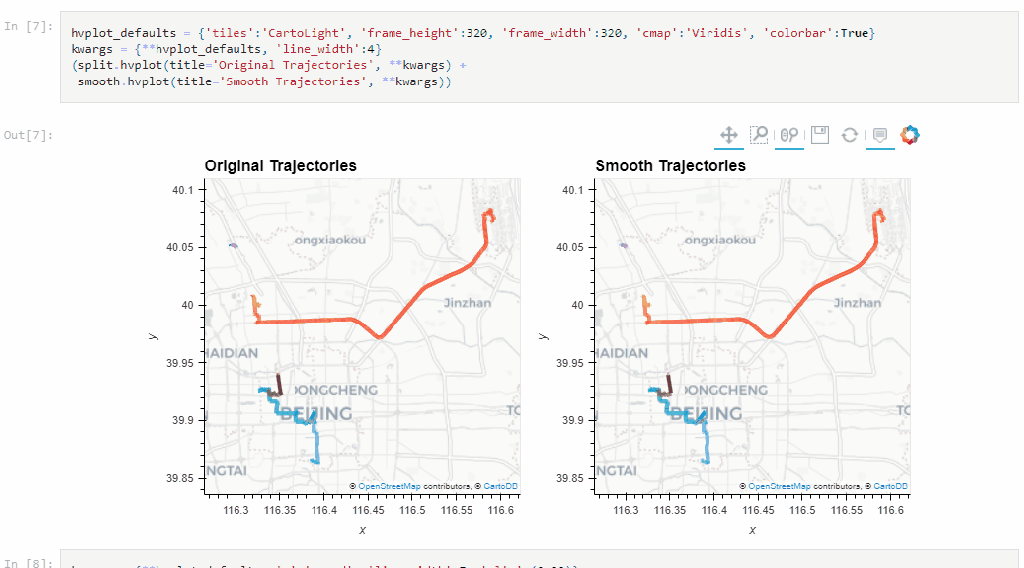Click the orange trajectory in Smooth Trajectories
Viewport: 1024px width, 568px height.
[x=646, y=305]
